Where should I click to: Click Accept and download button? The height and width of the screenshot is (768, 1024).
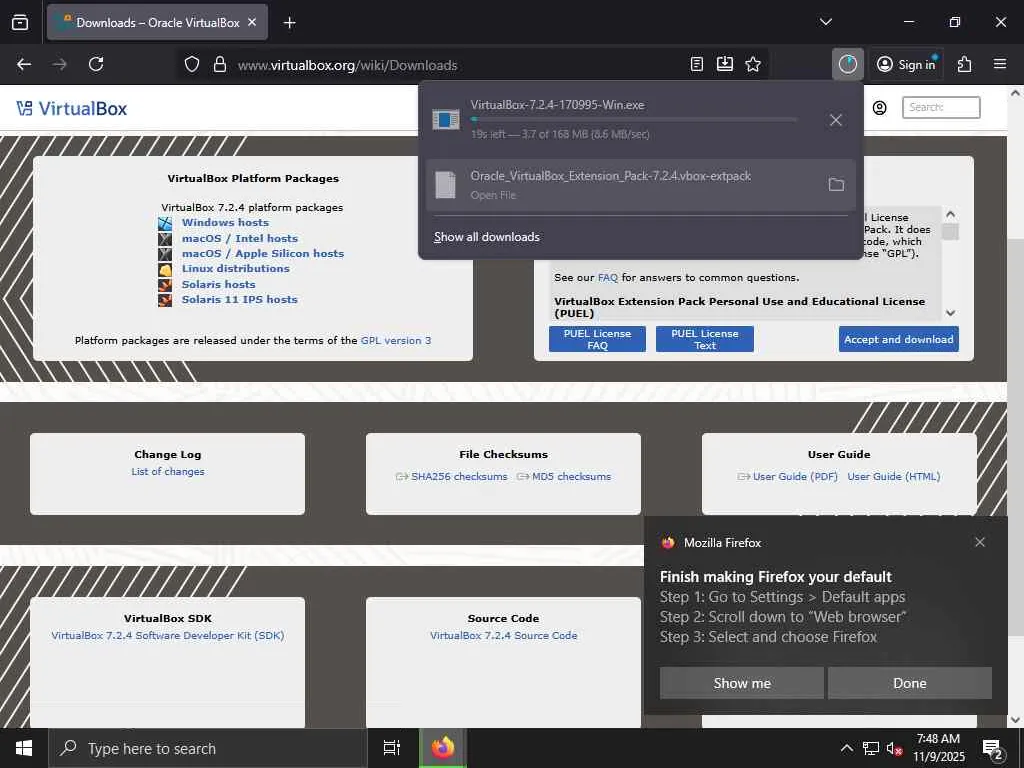click(x=899, y=339)
